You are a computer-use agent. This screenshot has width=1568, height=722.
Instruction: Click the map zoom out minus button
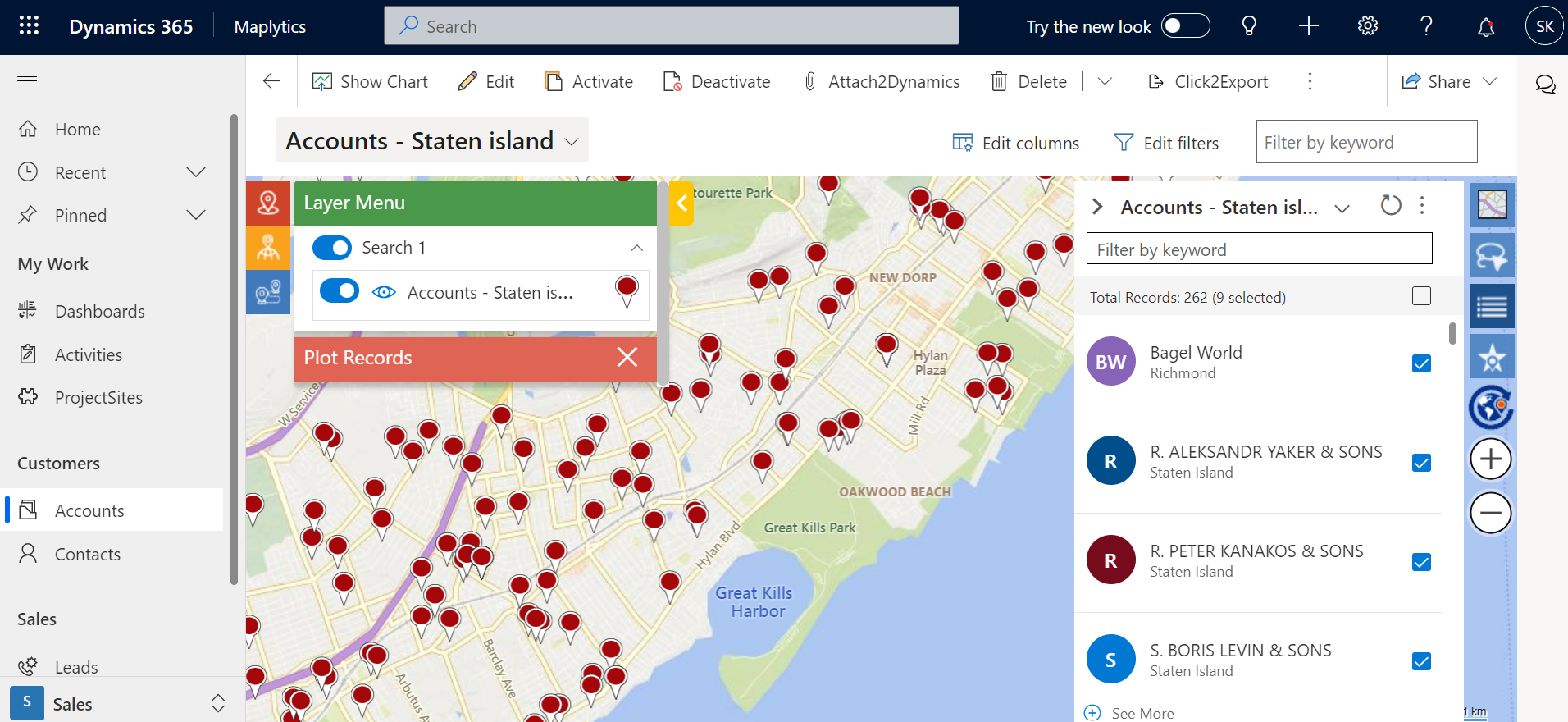pos(1490,514)
